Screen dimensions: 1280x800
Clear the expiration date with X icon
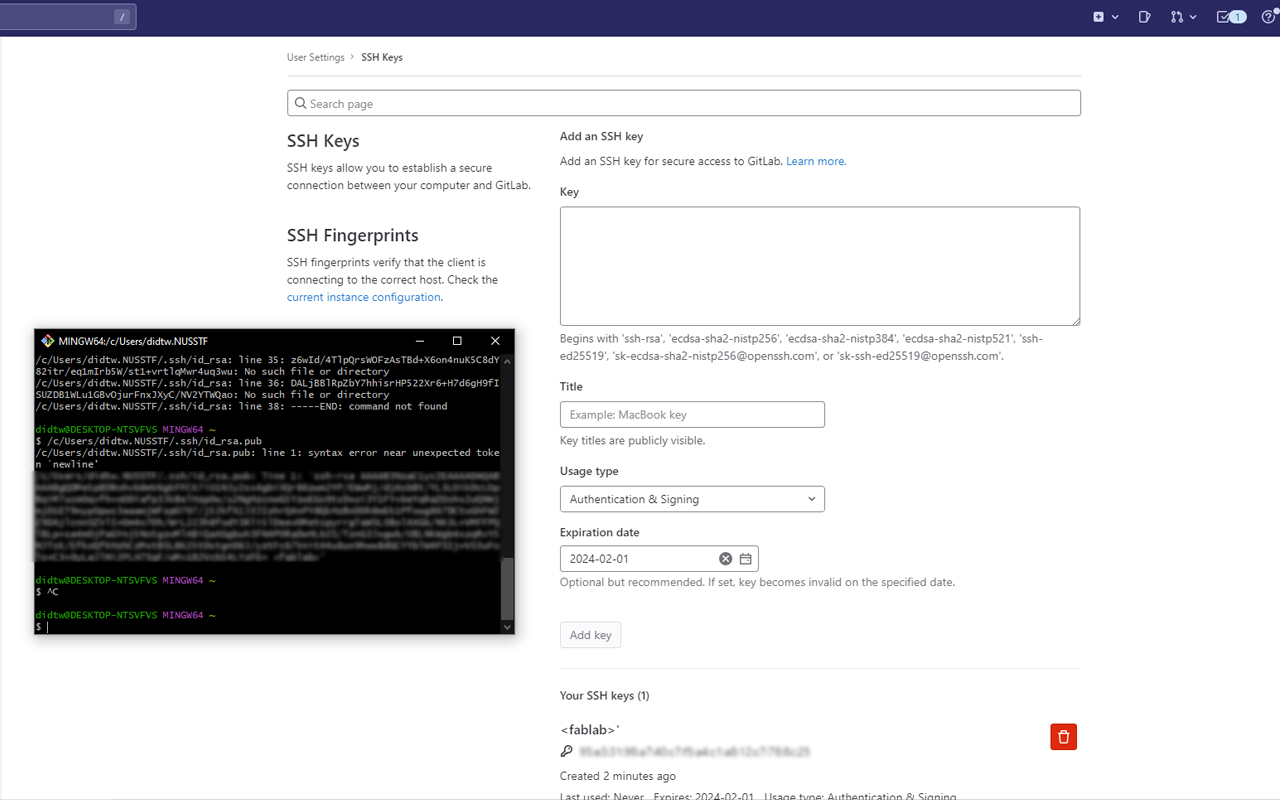[726, 559]
